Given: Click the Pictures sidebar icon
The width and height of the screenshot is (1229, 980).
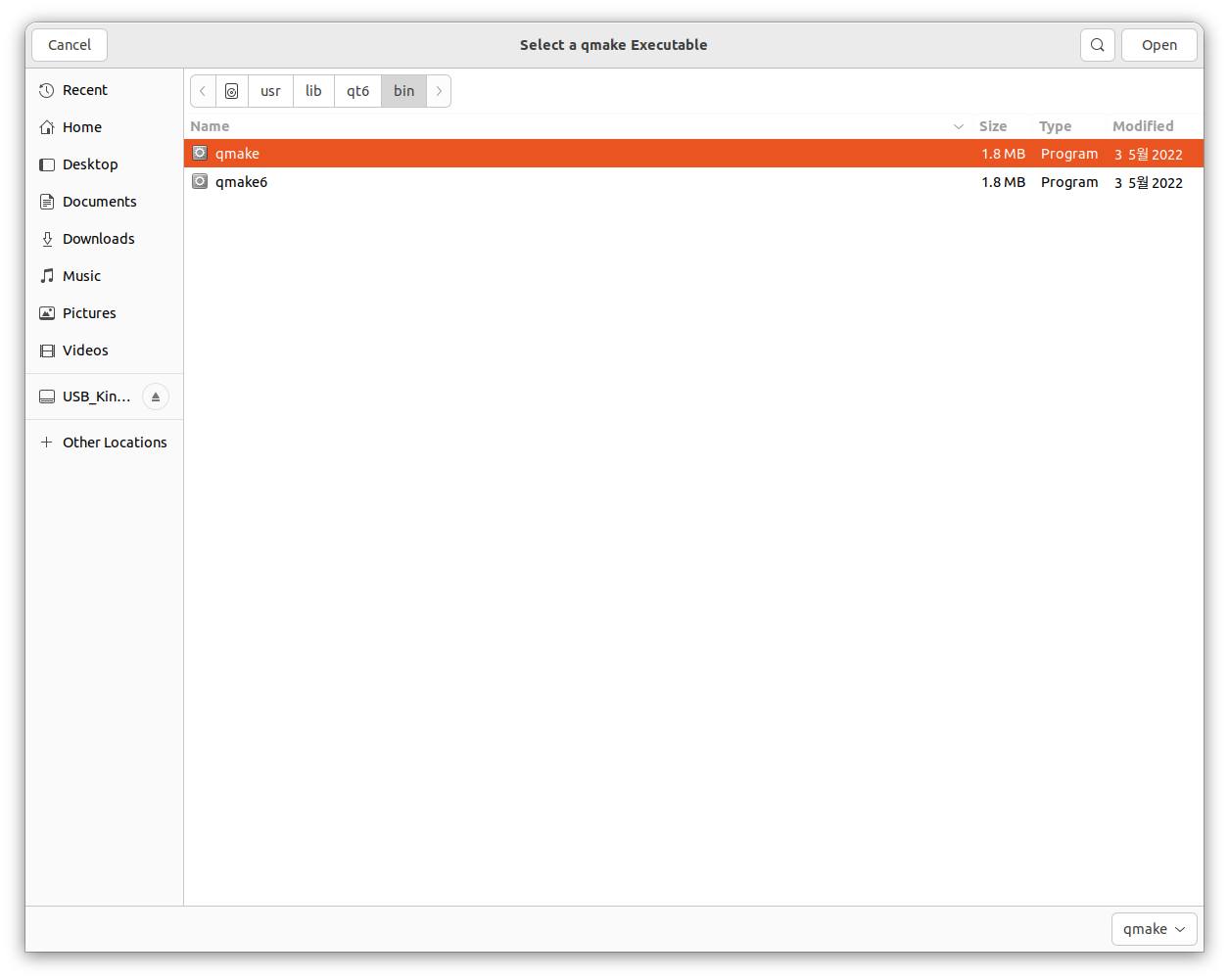Looking at the screenshot, I should click(x=47, y=313).
